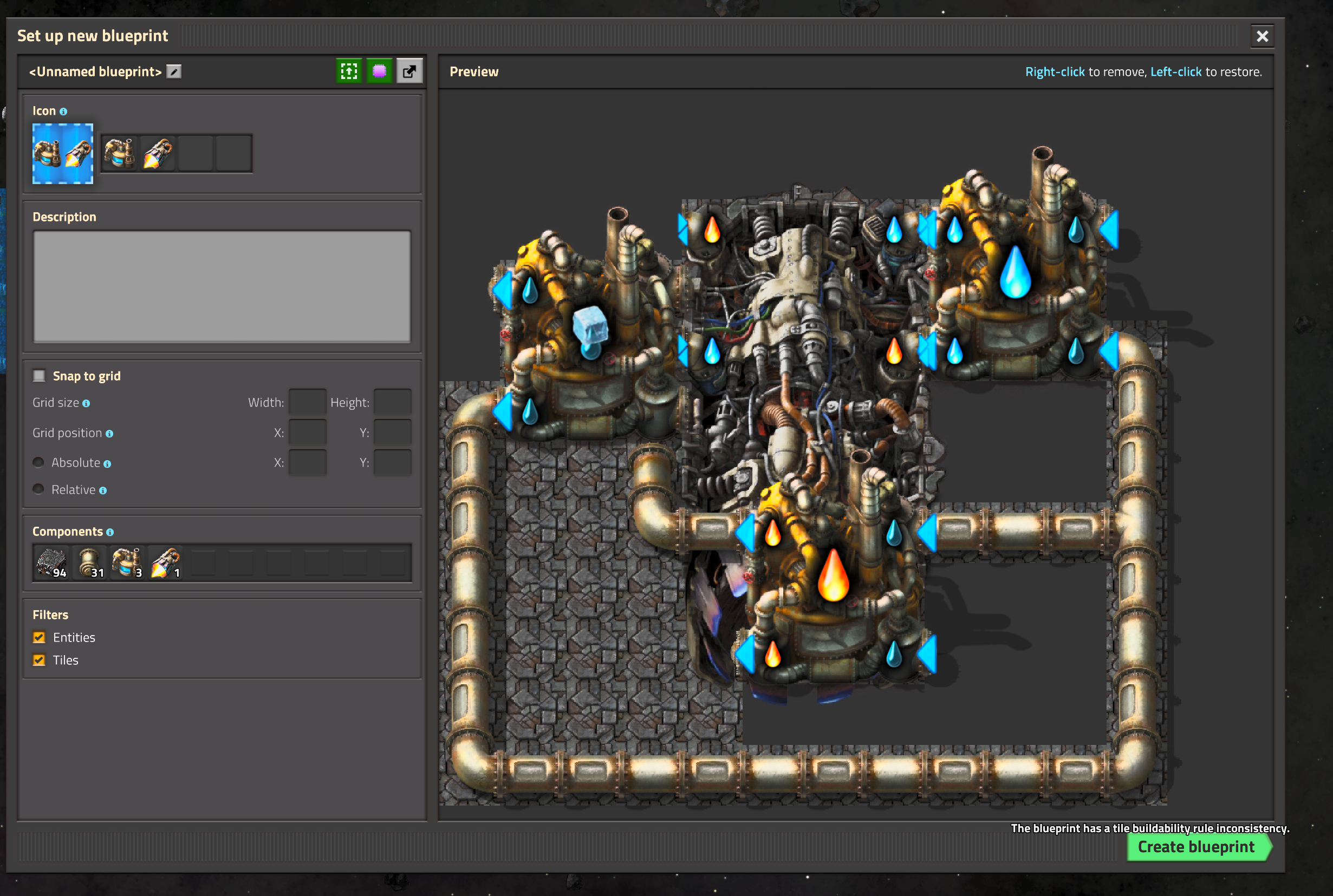This screenshot has width=1333, height=896.
Task: Click the space platform foundation component (94)
Action: click(51, 563)
